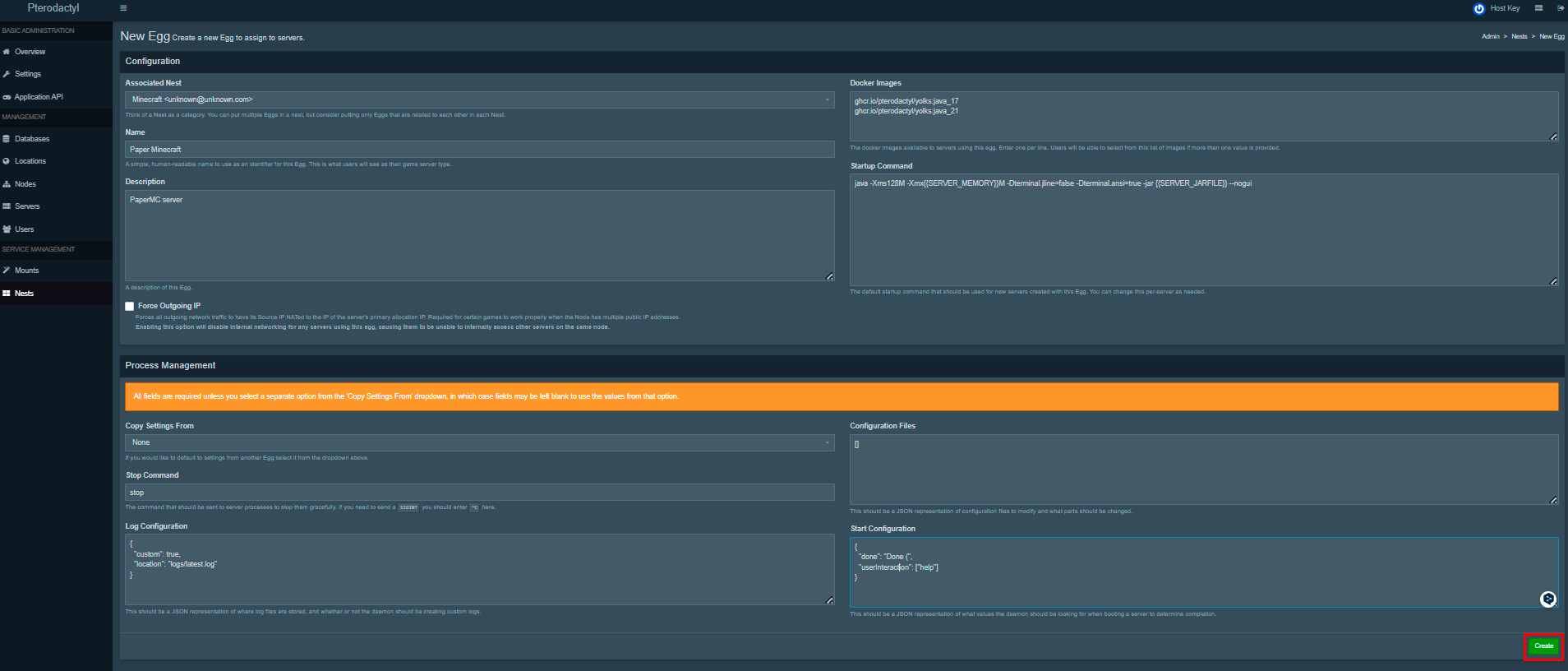Click the SIGINT code tag in help text
The height and width of the screenshot is (671, 1568).
click(x=408, y=507)
